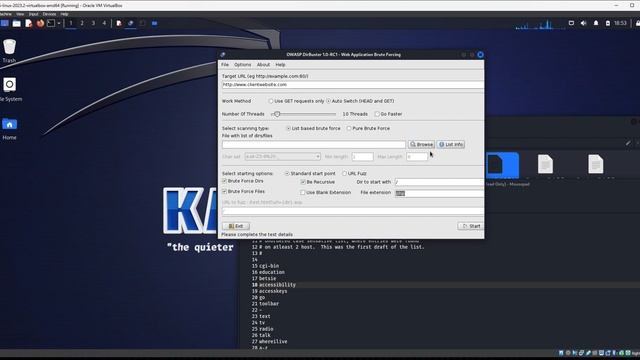Click the dirs/files list path field
640x360 pixels.
pyautogui.click(x=313, y=144)
